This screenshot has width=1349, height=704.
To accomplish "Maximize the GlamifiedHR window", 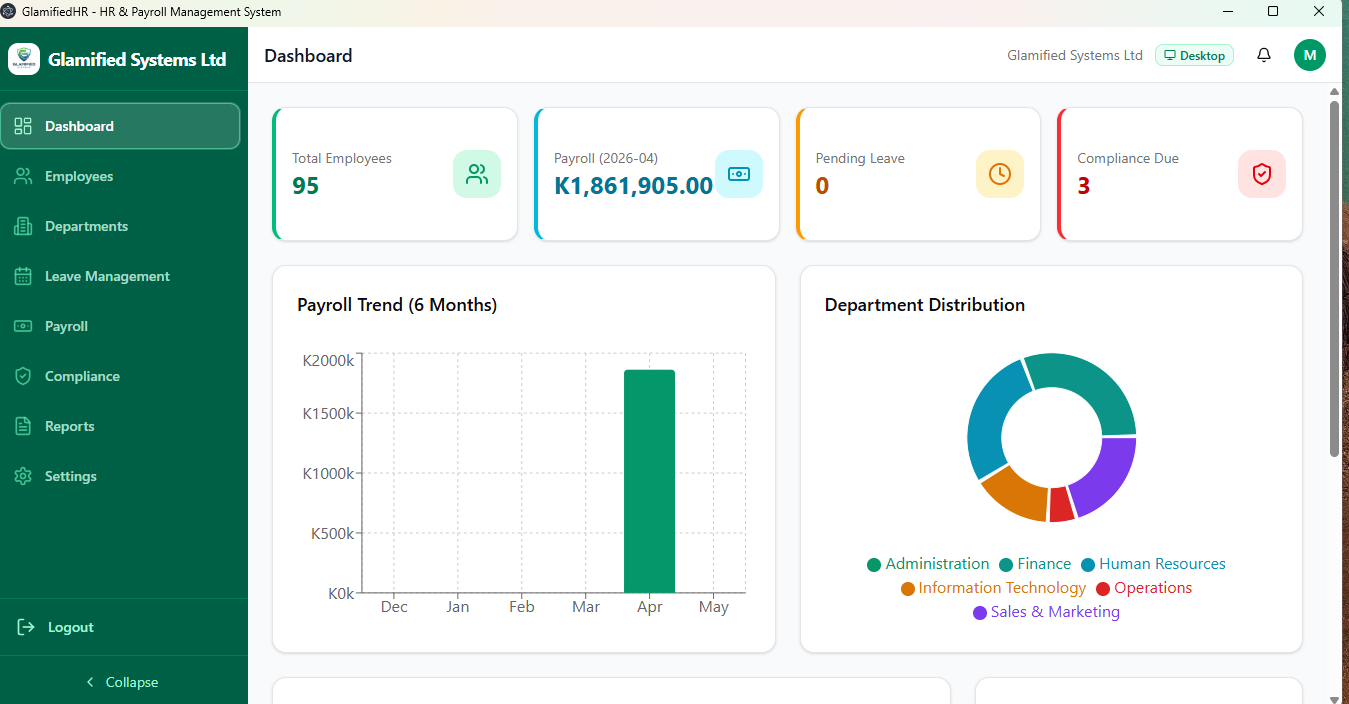I will click(x=1273, y=12).
